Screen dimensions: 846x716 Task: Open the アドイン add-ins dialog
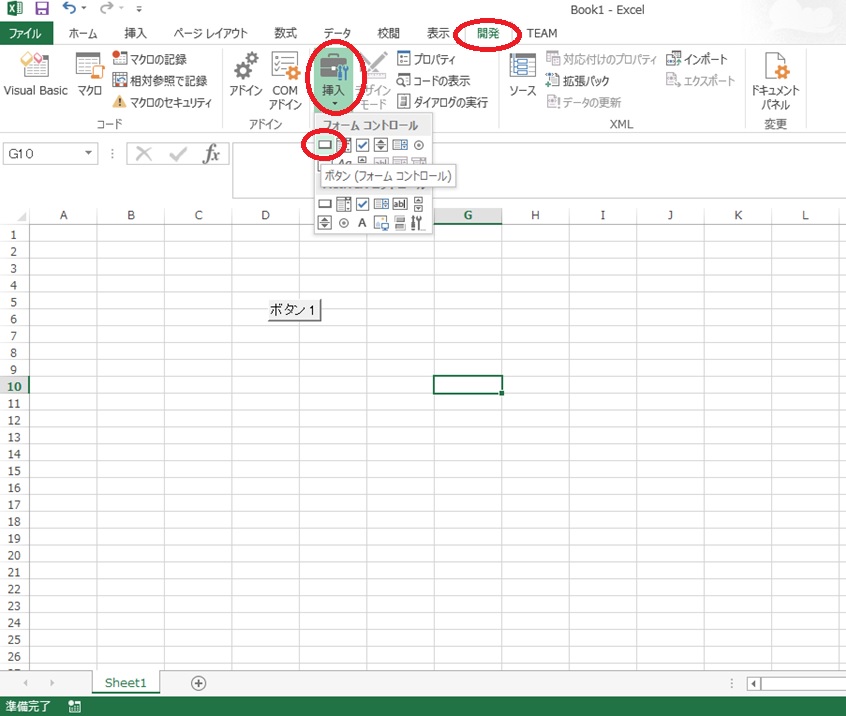pyautogui.click(x=245, y=75)
